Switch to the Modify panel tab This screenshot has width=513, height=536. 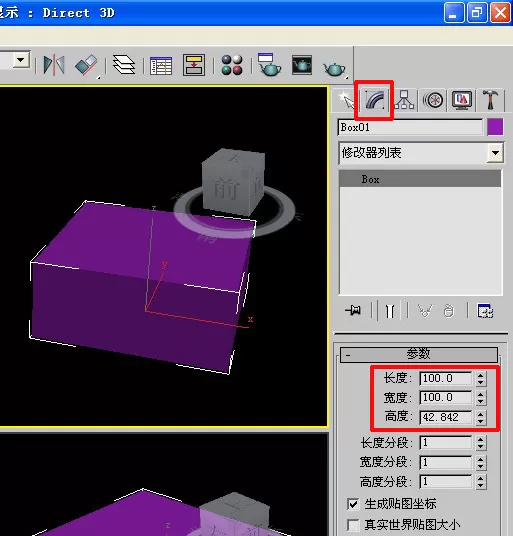point(375,100)
